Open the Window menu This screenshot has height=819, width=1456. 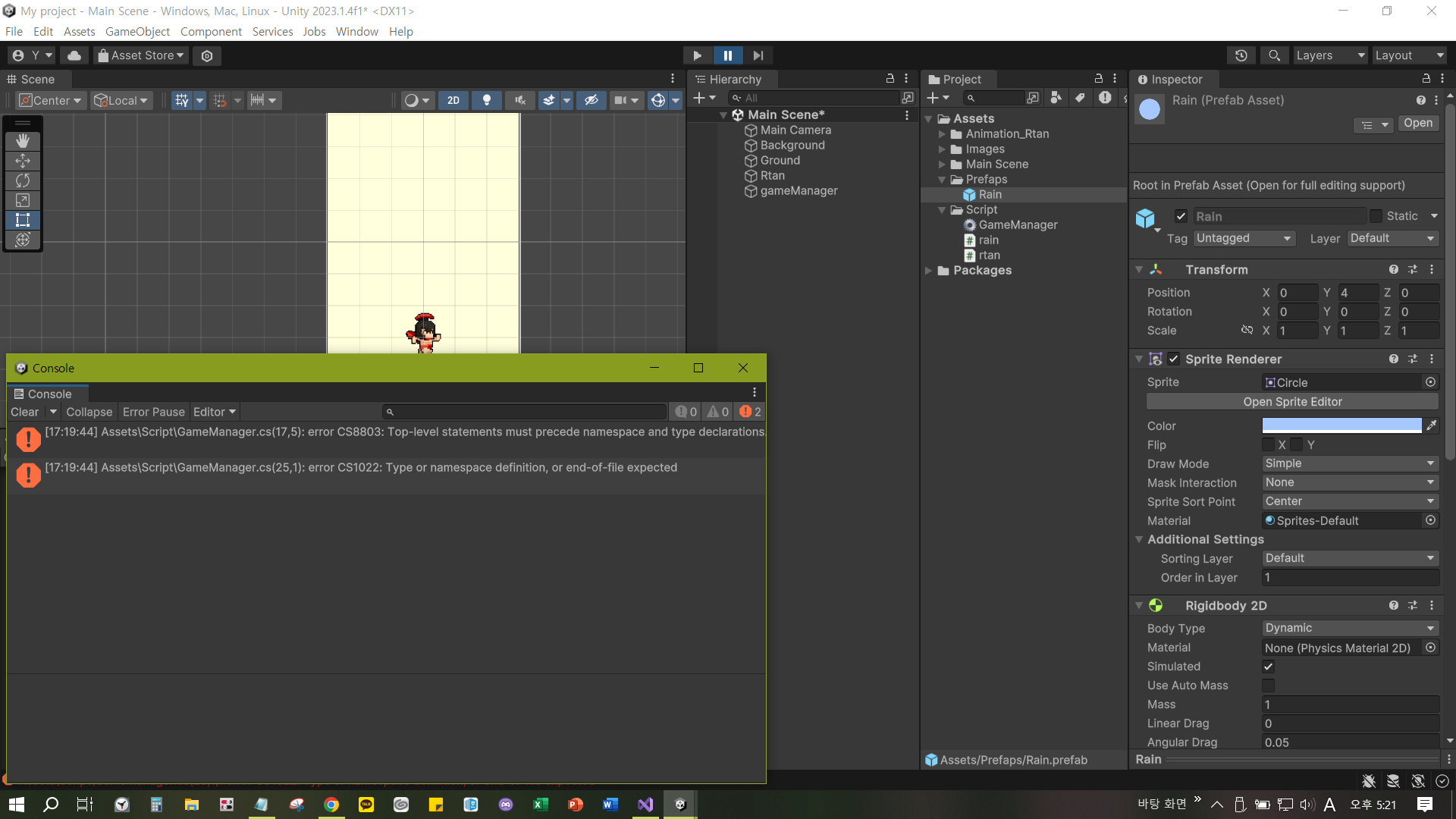[356, 32]
